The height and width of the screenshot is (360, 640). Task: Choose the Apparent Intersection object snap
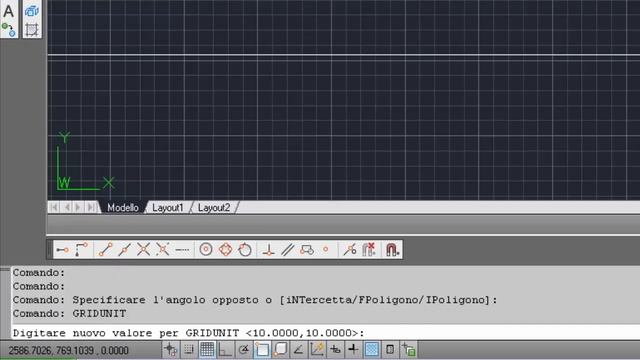pyautogui.click(x=162, y=249)
